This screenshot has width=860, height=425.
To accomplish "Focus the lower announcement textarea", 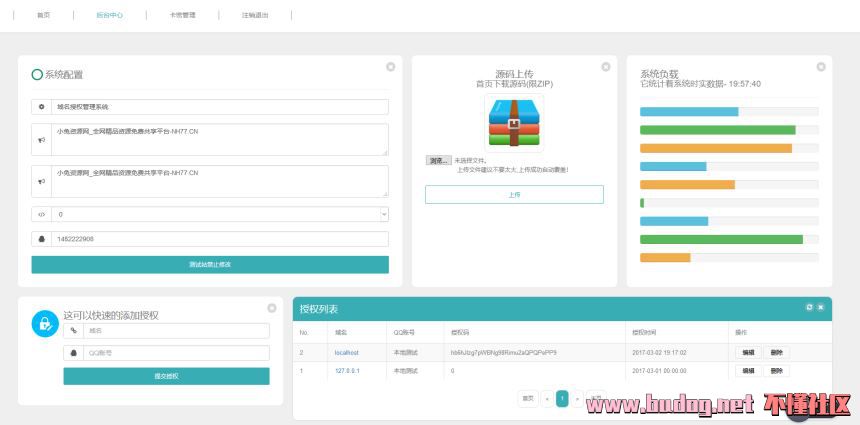I will point(220,182).
